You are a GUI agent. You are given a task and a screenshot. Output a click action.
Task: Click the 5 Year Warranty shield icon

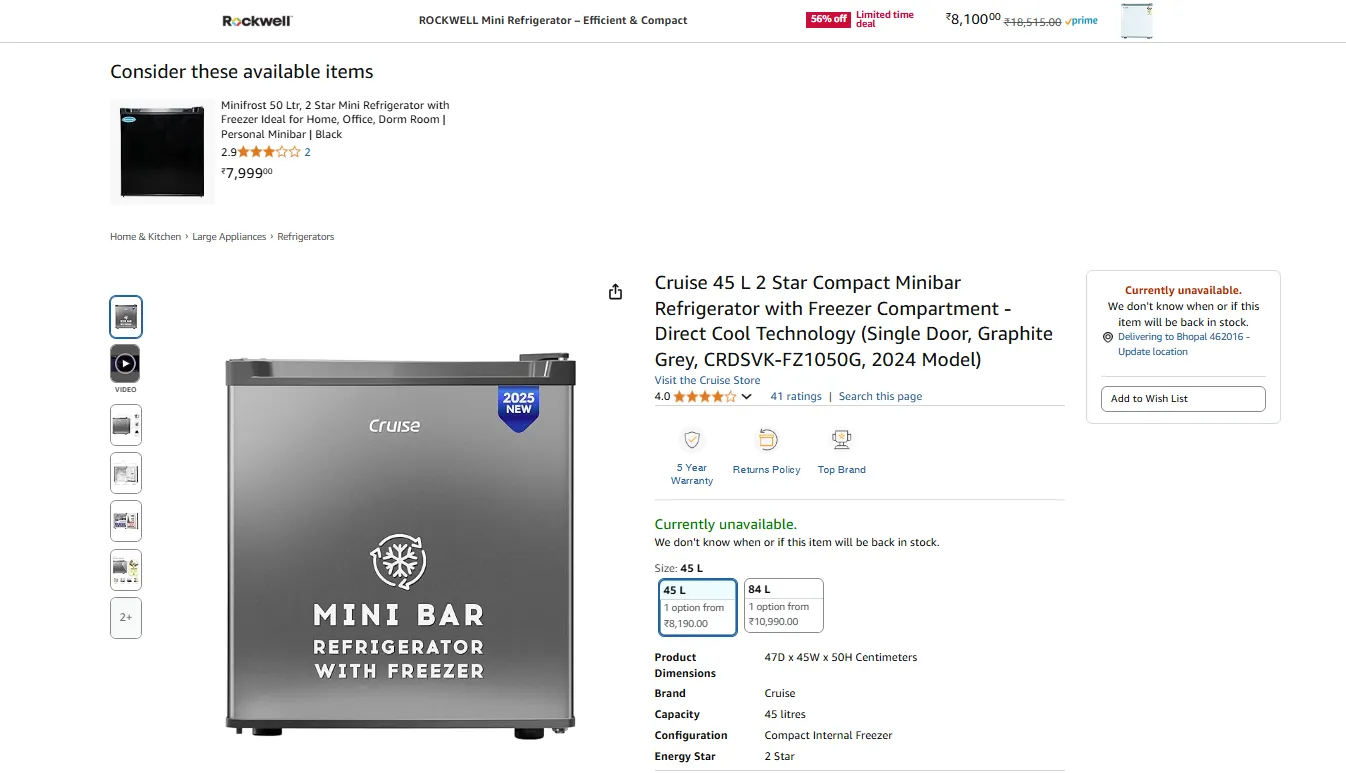pos(692,439)
